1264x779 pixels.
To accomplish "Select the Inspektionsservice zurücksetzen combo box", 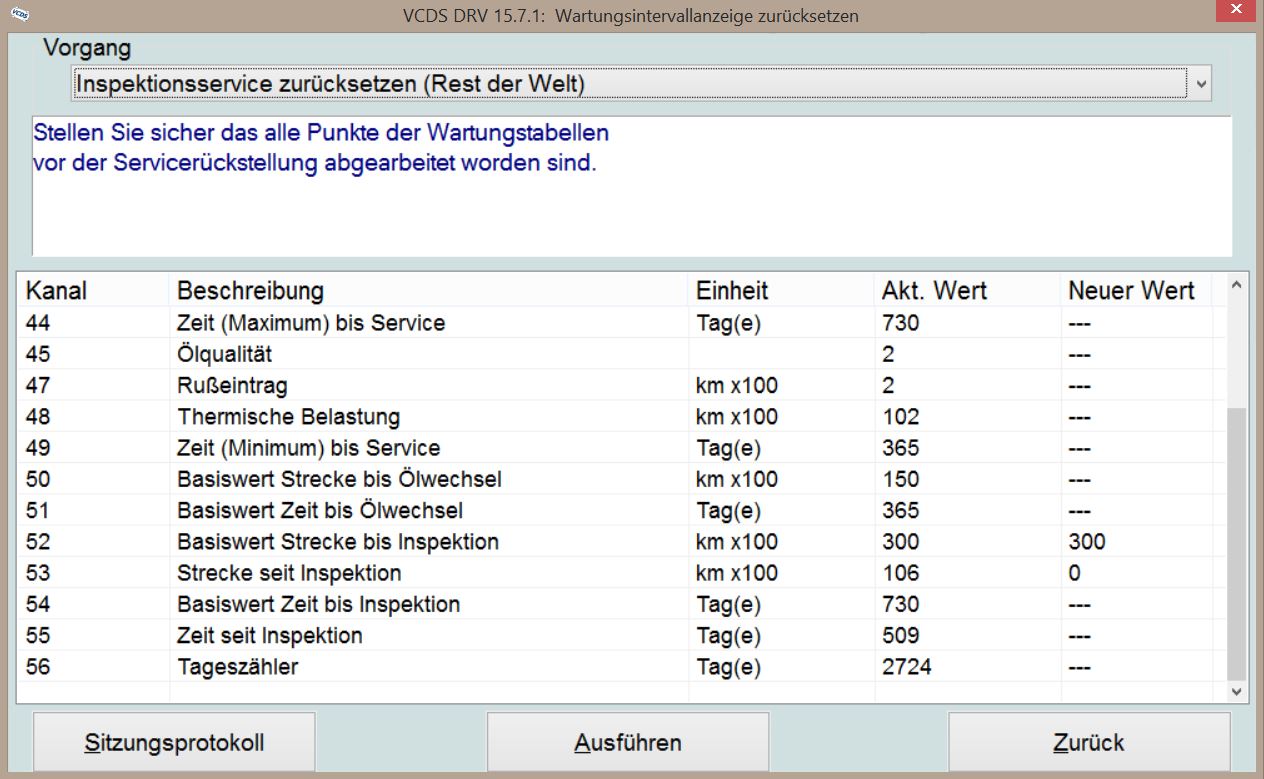I will coord(641,84).
